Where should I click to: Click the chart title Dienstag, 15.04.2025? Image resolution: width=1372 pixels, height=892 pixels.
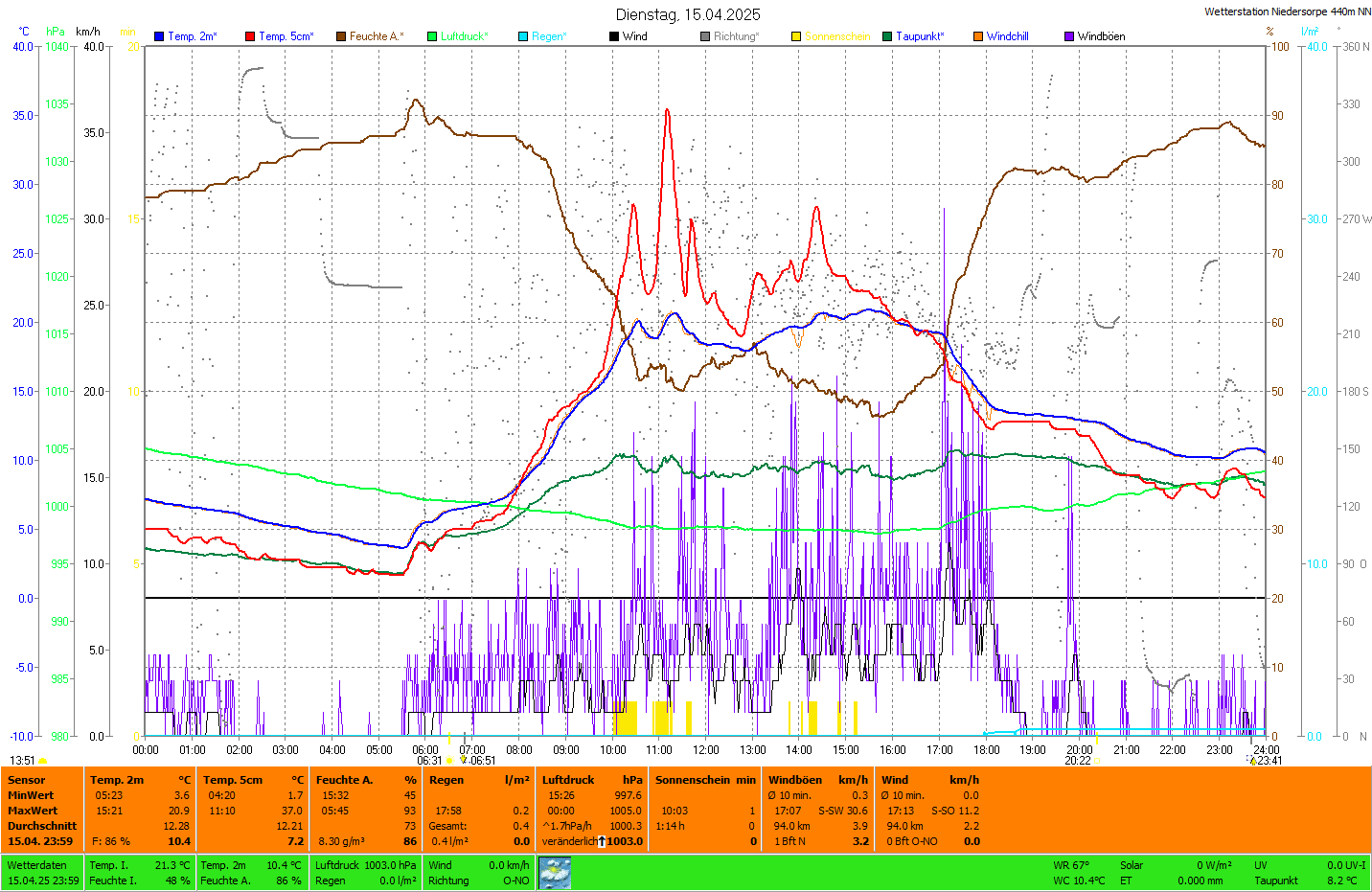(x=688, y=14)
